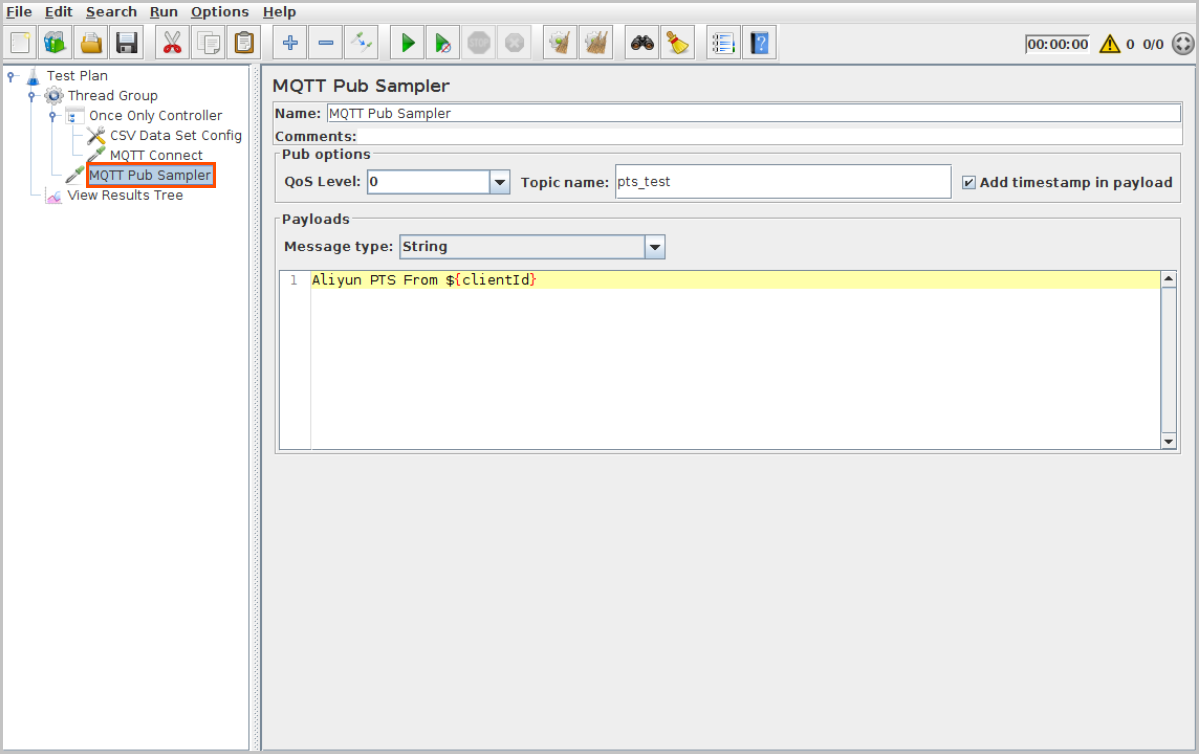Collapse the Once Only Controller node
1199x754 pixels.
(x=53, y=115)
